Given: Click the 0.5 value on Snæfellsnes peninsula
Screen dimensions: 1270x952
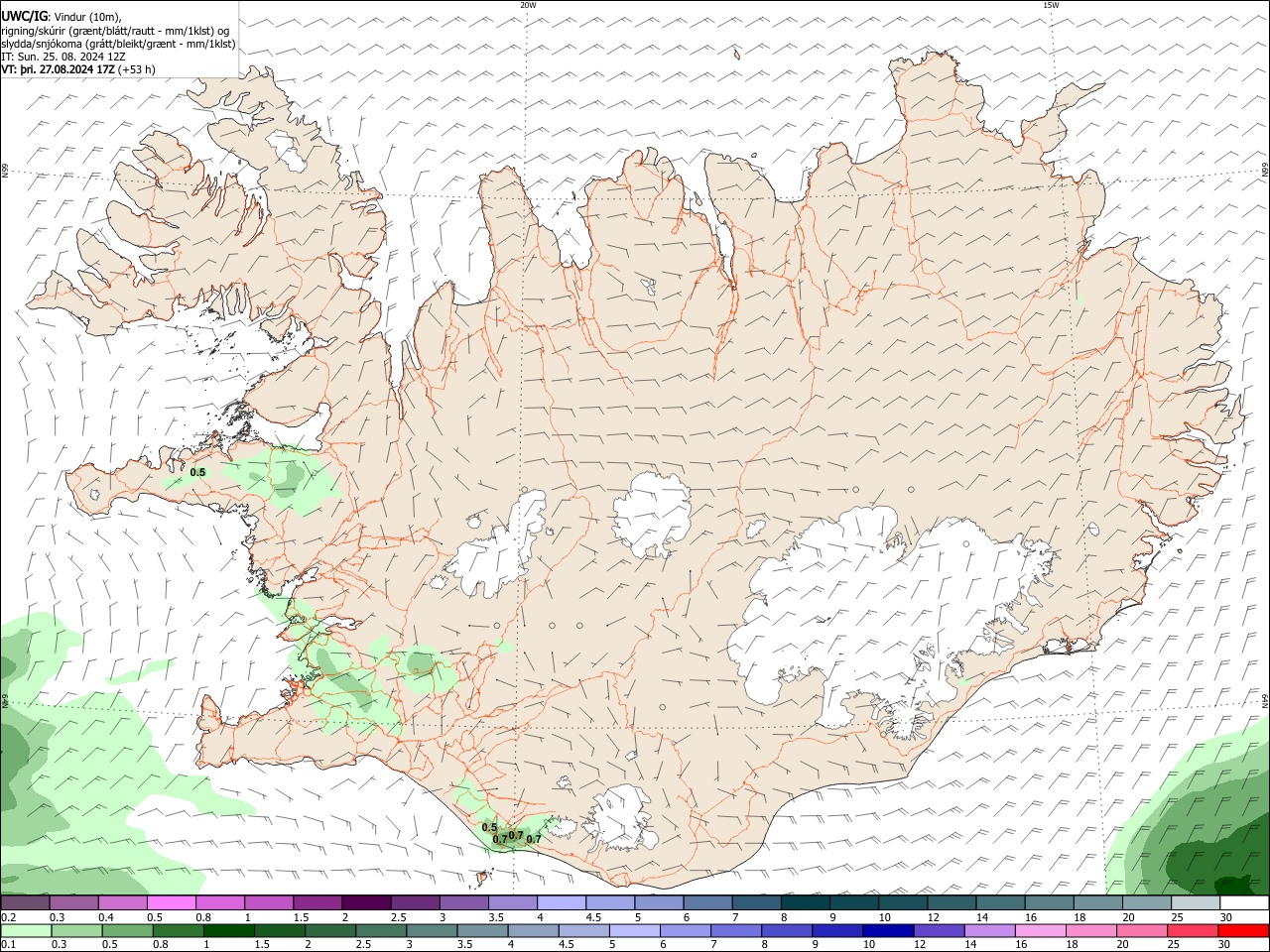Looking at the screenshot, I should [x=197, y=473].
